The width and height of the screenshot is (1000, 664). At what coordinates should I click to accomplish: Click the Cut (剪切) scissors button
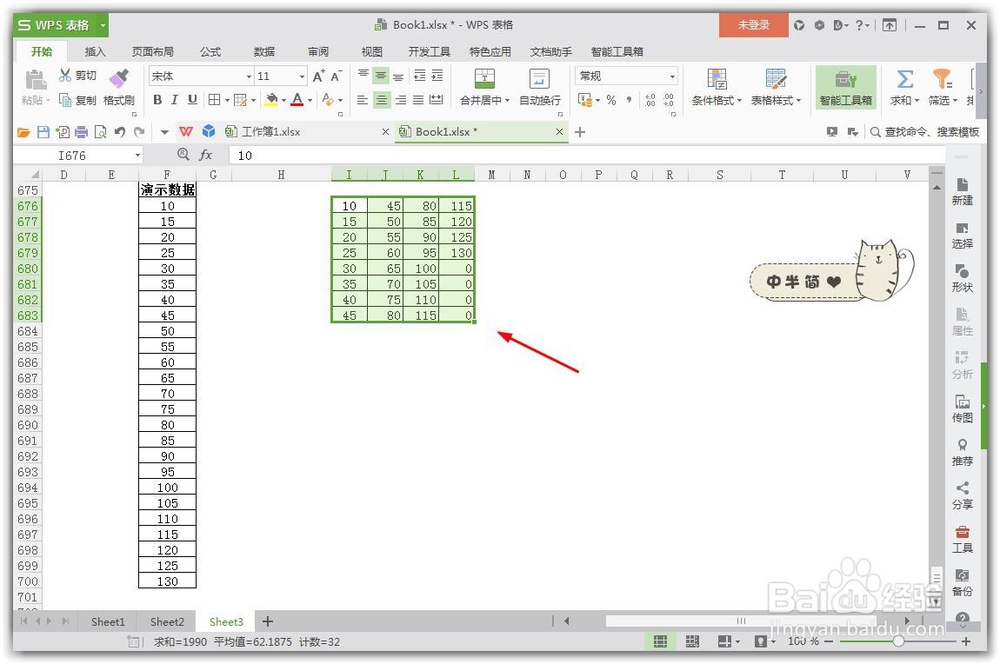click(x=77, y=75)
